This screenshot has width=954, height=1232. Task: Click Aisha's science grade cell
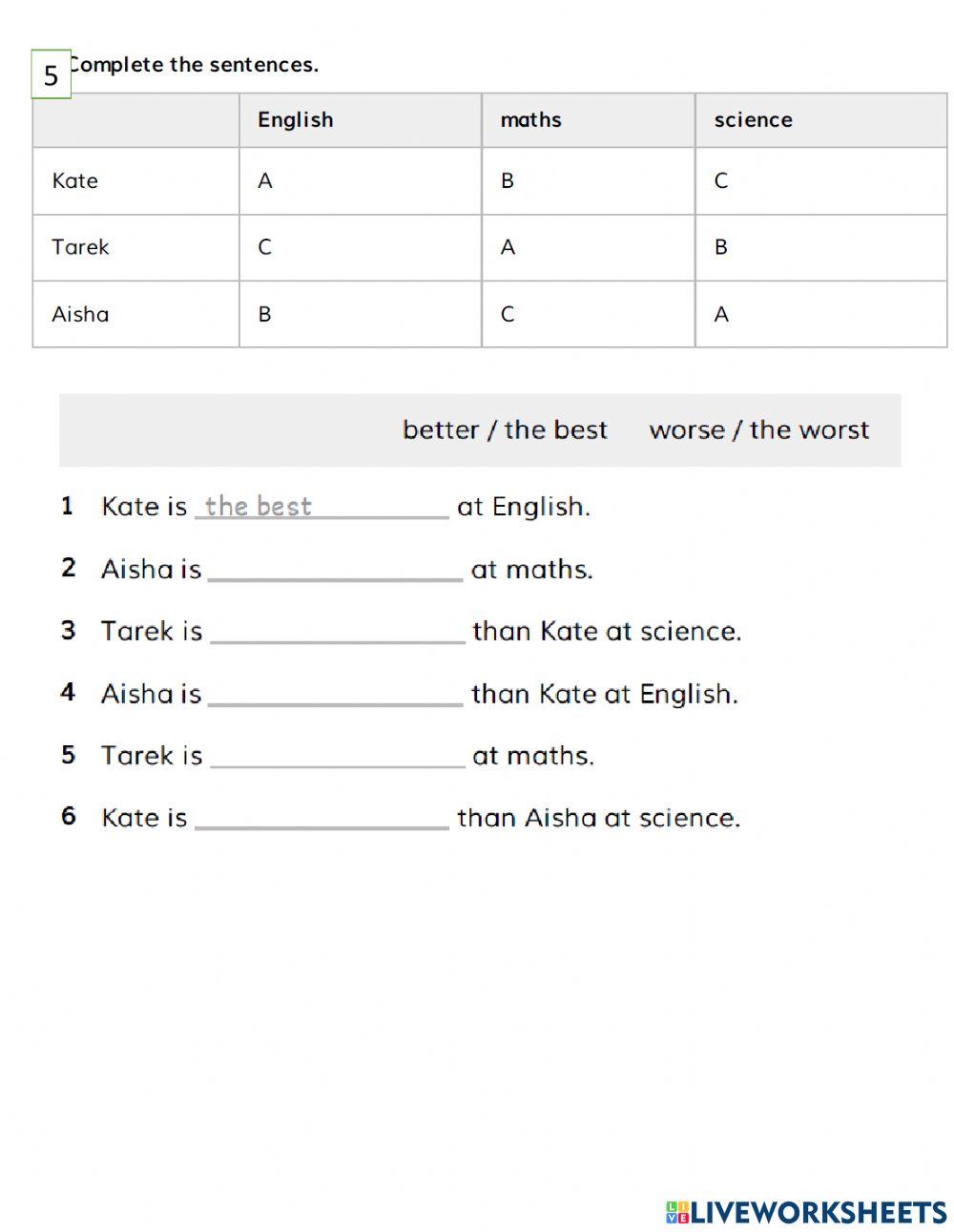pos(820,314)
